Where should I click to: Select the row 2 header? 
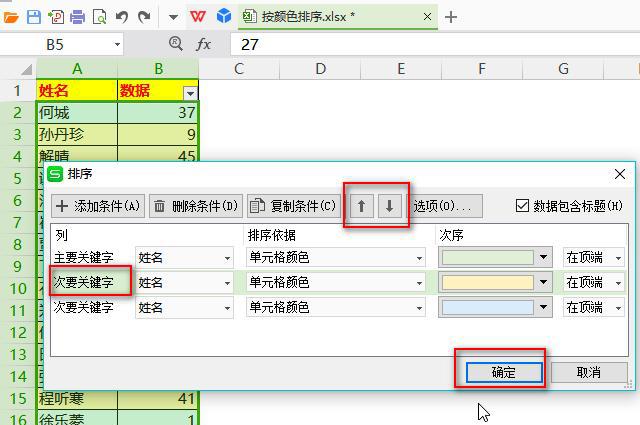[x=18, y=112]
